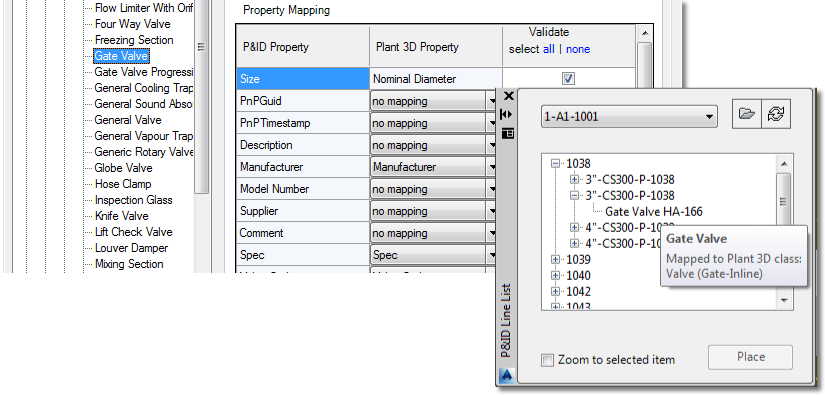Viewport: 825px width, 396px height.
Task: Expand first 4"-CS300-P line node
Action: 574,228
